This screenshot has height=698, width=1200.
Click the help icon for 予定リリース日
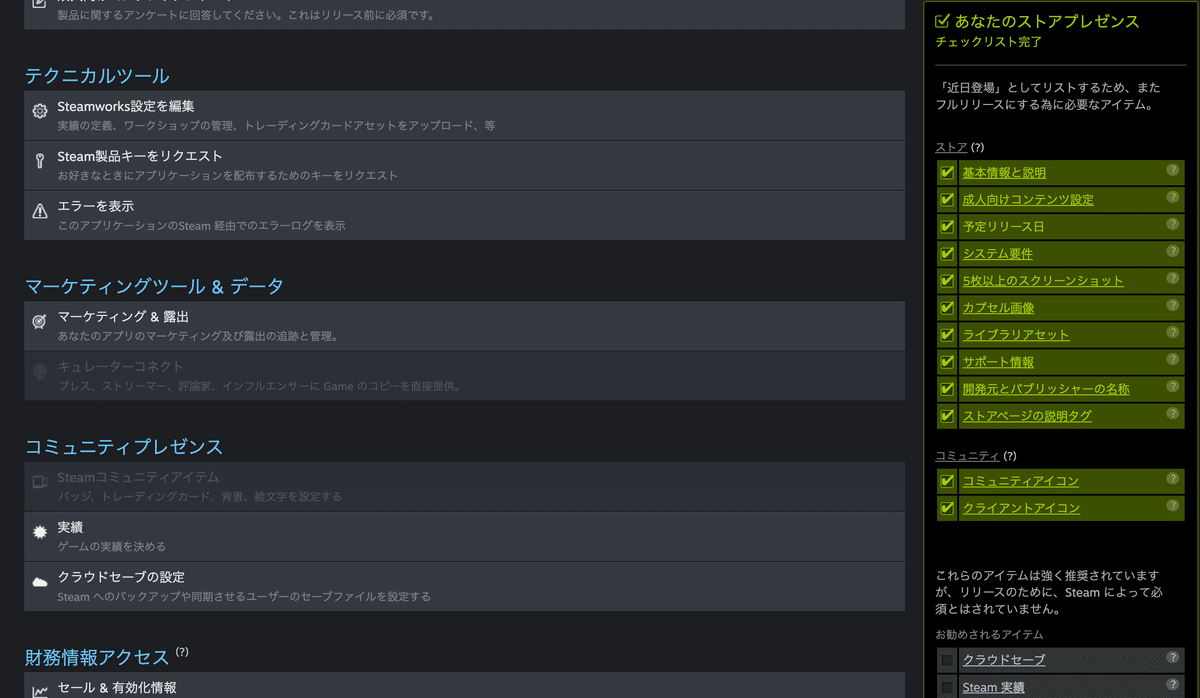tap(1172, 224)
